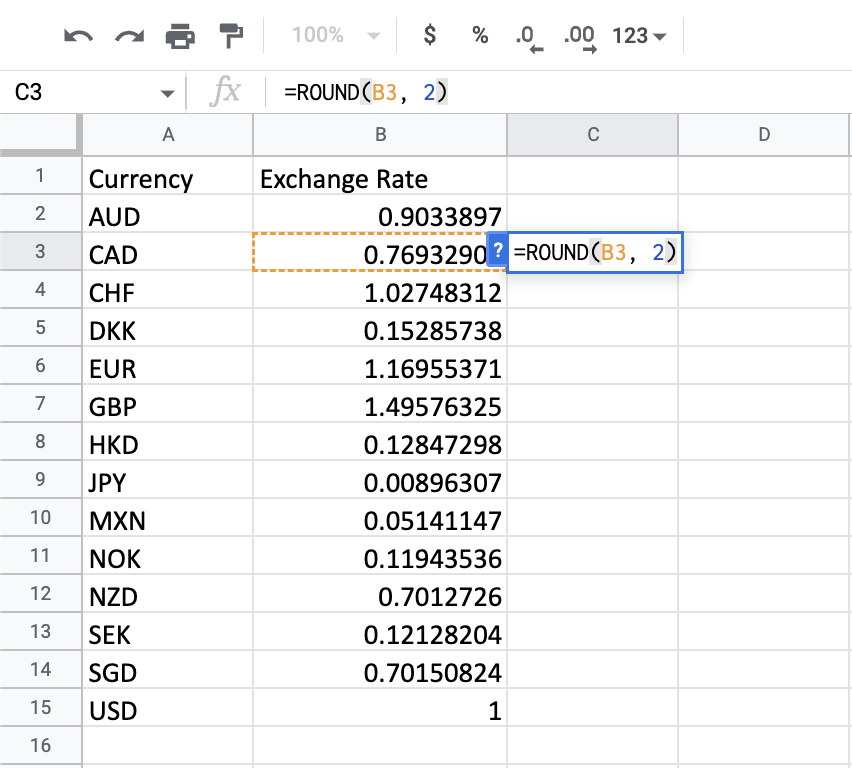Select the HKD cell
852x768 pixels.
pos(168,442)
